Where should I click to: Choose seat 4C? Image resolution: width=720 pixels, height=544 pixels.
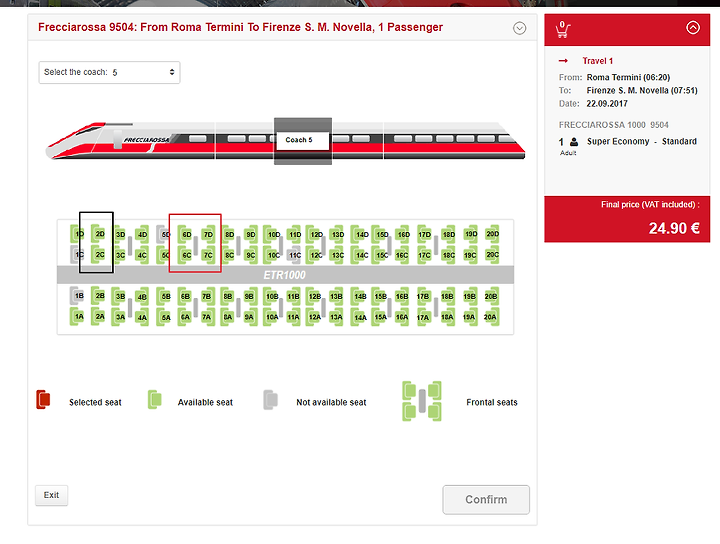point(142,255)
